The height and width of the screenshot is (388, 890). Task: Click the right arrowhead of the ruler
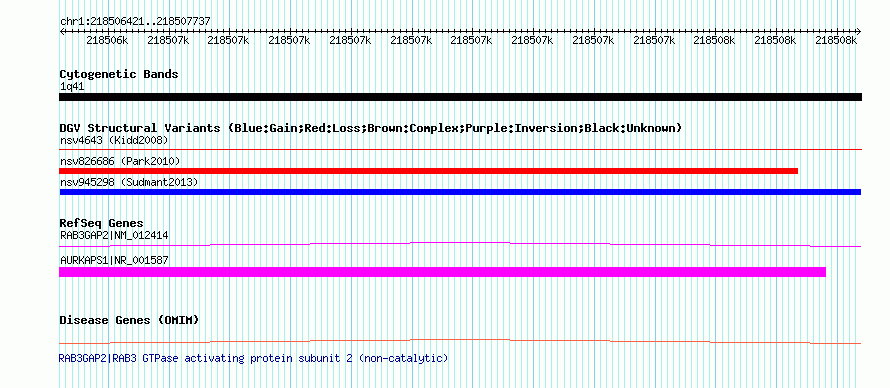point(859,31)
